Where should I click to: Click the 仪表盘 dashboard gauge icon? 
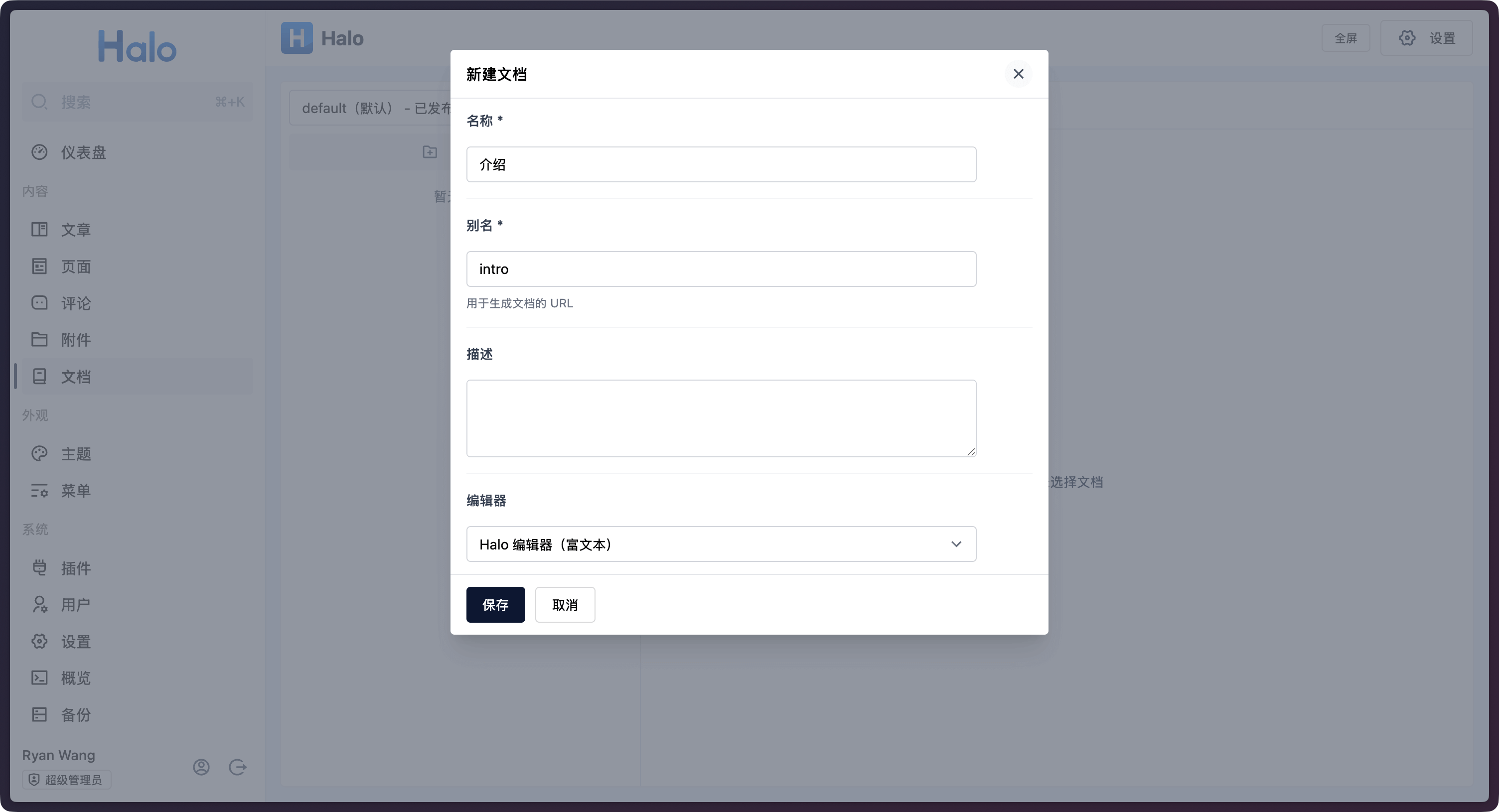(39, 152)
